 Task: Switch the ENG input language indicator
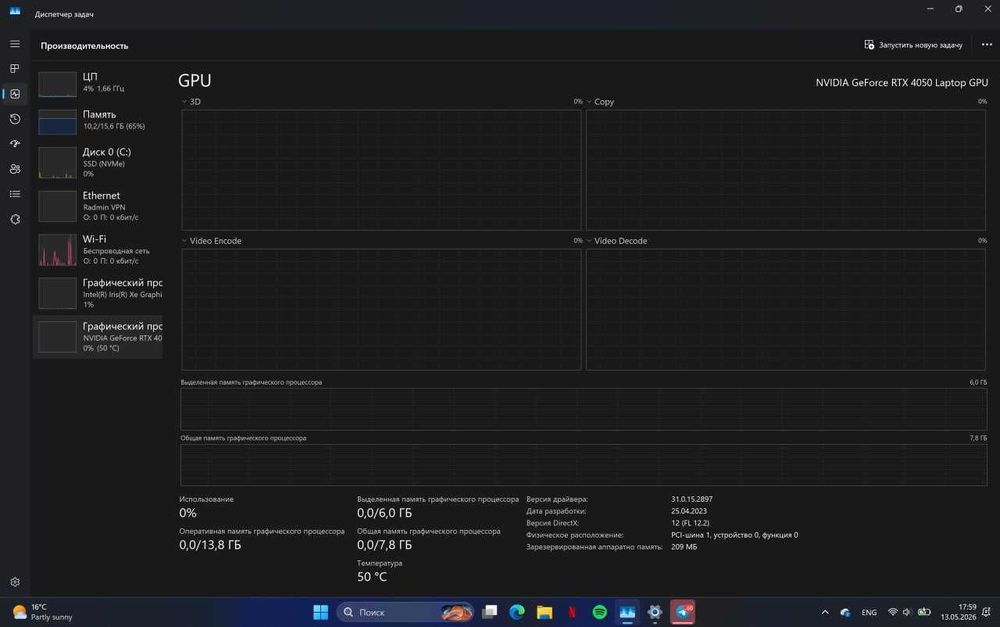pyautogui.click(x=869, y=612)
